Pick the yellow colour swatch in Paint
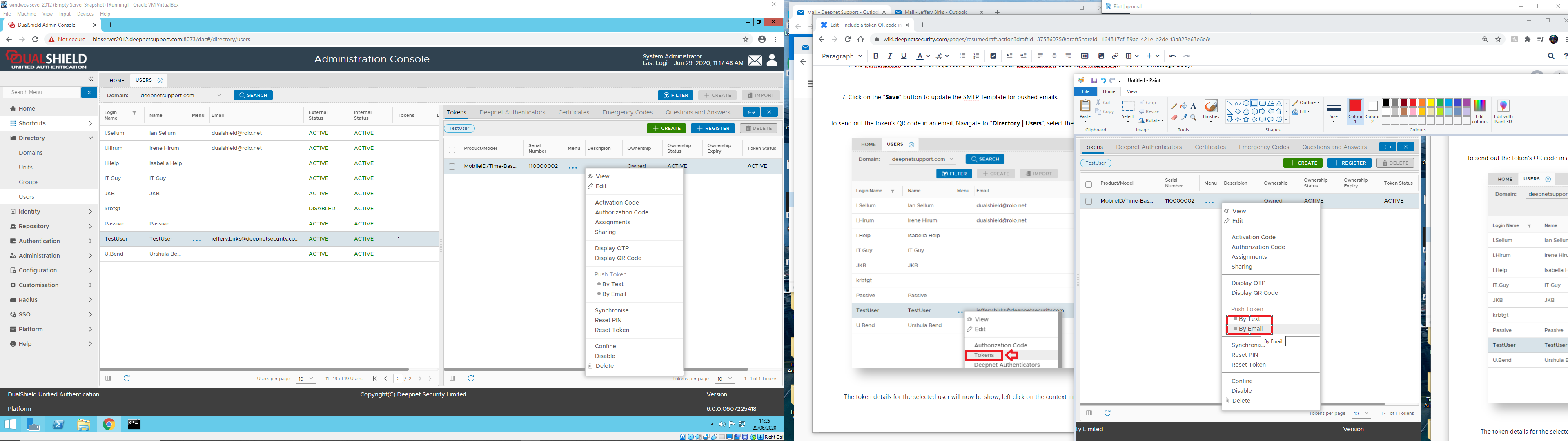This screenshot has height=441, width=1568. click(1431, 103)
